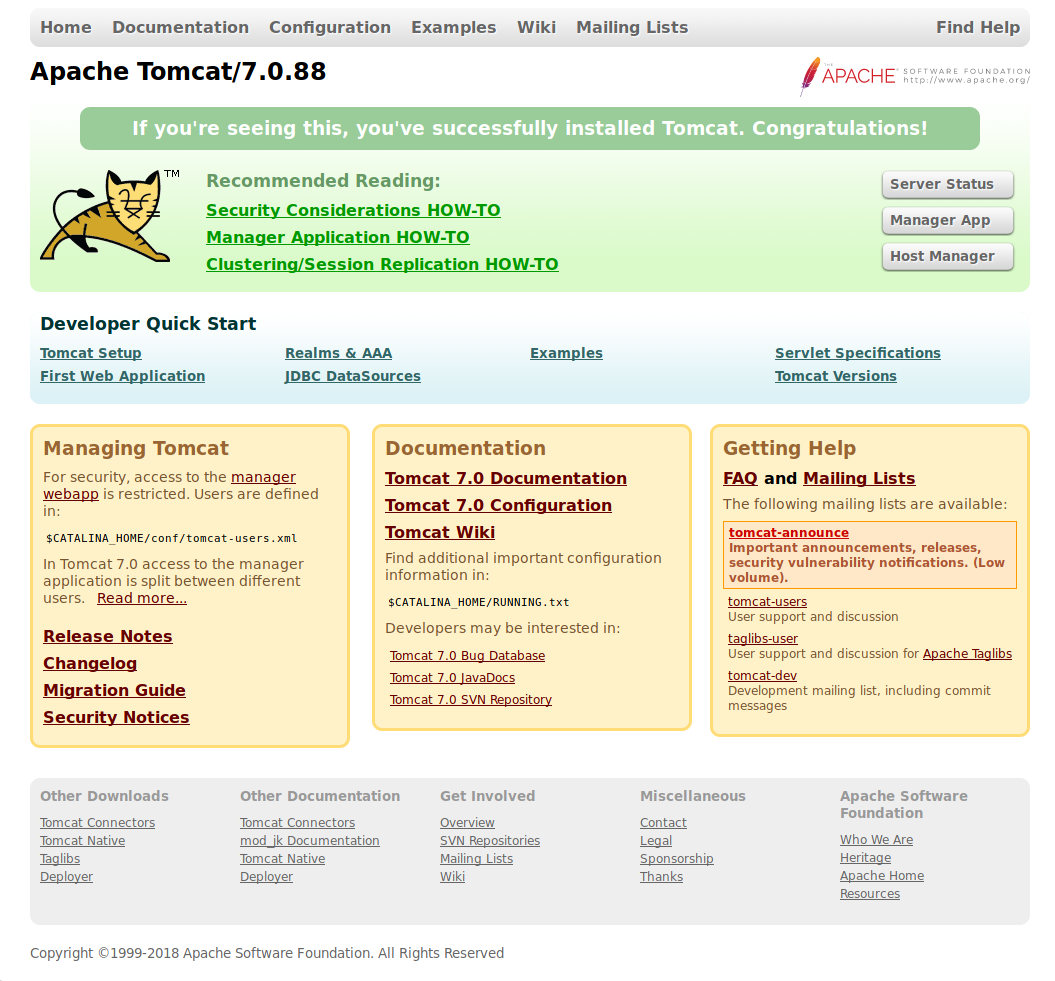Open the Apache Software Foundation feather logo
The width and height of the screenshot is (1055, 981).
tap(915, 76)
